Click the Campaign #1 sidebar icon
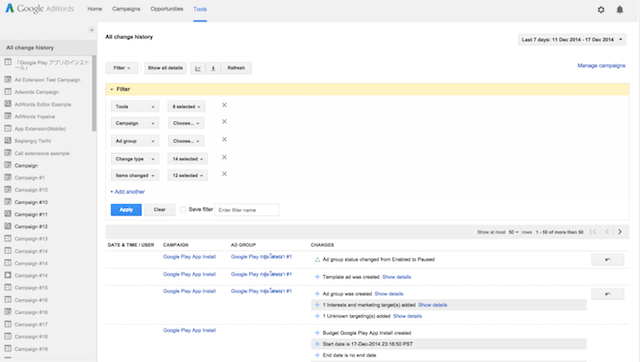 pos(8,178)
